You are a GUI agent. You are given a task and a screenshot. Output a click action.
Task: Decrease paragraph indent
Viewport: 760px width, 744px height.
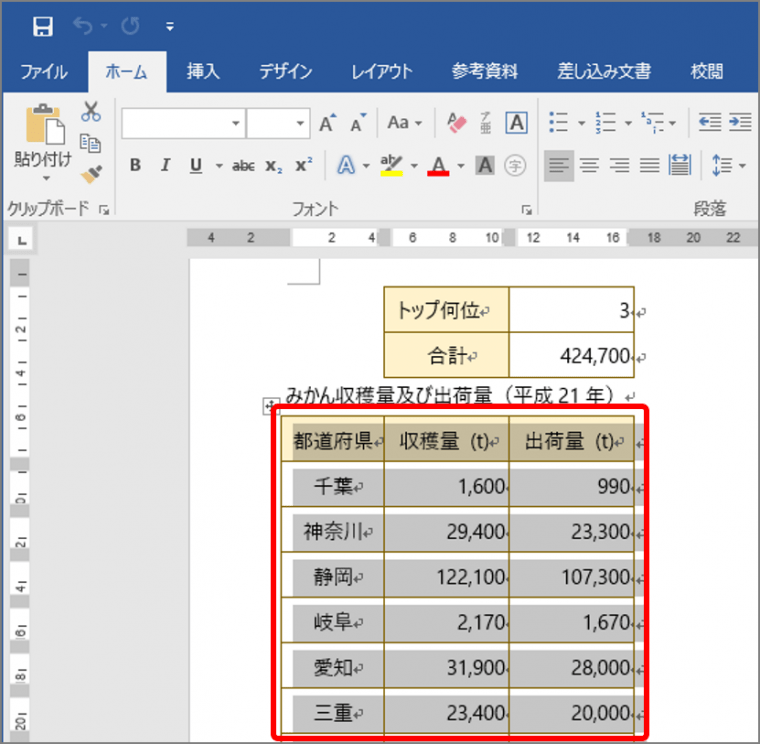(x=710, y=122)
